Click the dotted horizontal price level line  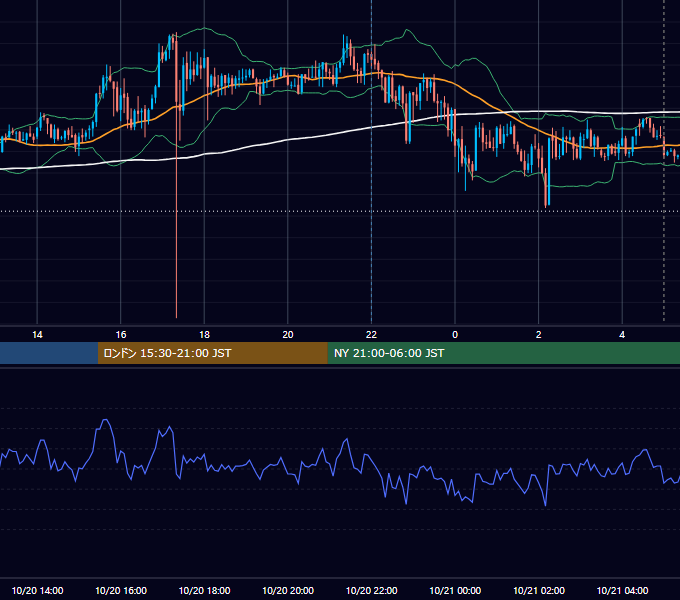340,212
